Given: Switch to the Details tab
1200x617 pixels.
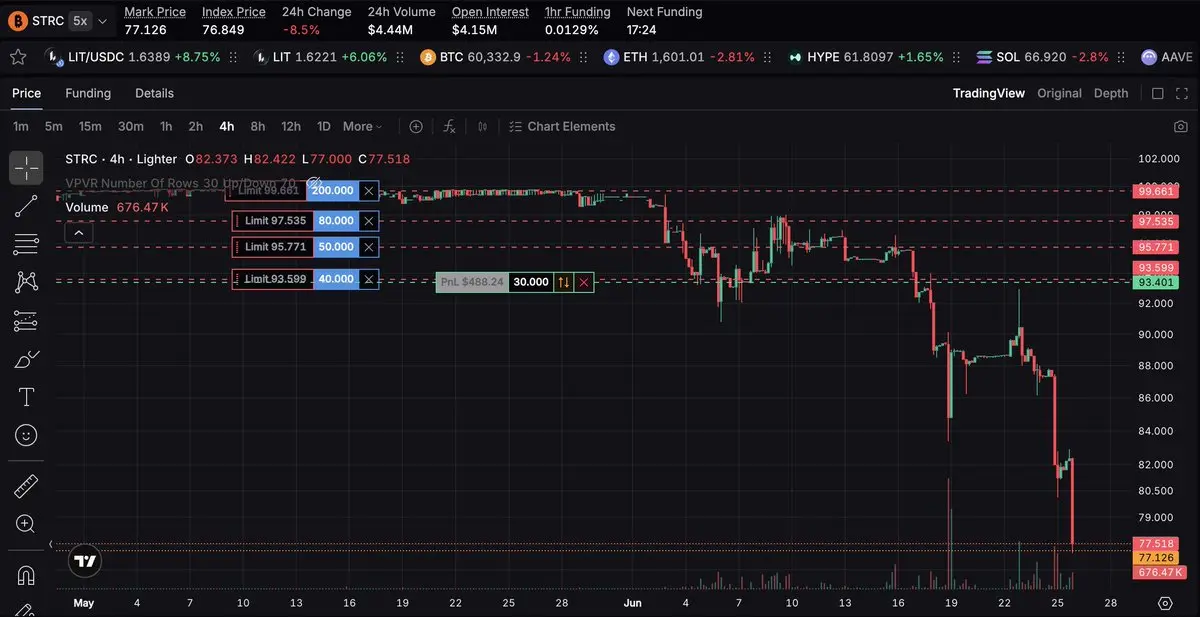Looking at the screenshot, I should [x=154, y=93].
